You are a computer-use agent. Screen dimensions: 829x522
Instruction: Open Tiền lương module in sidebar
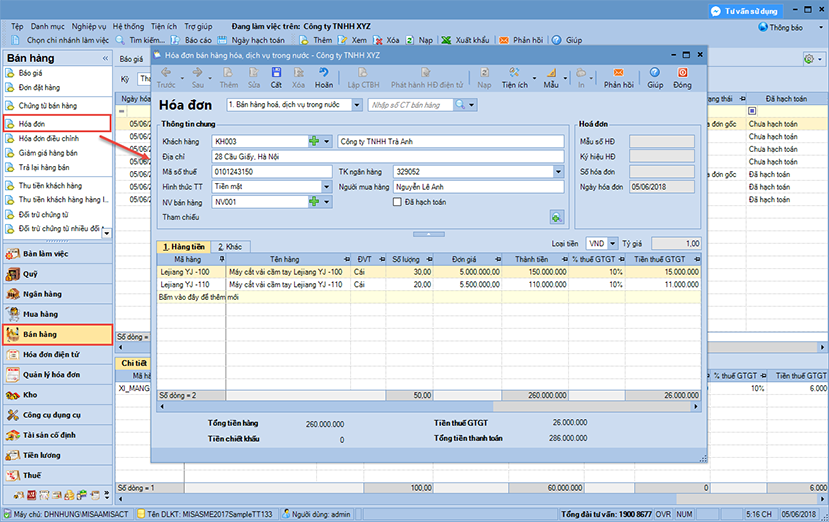(58, 455)
